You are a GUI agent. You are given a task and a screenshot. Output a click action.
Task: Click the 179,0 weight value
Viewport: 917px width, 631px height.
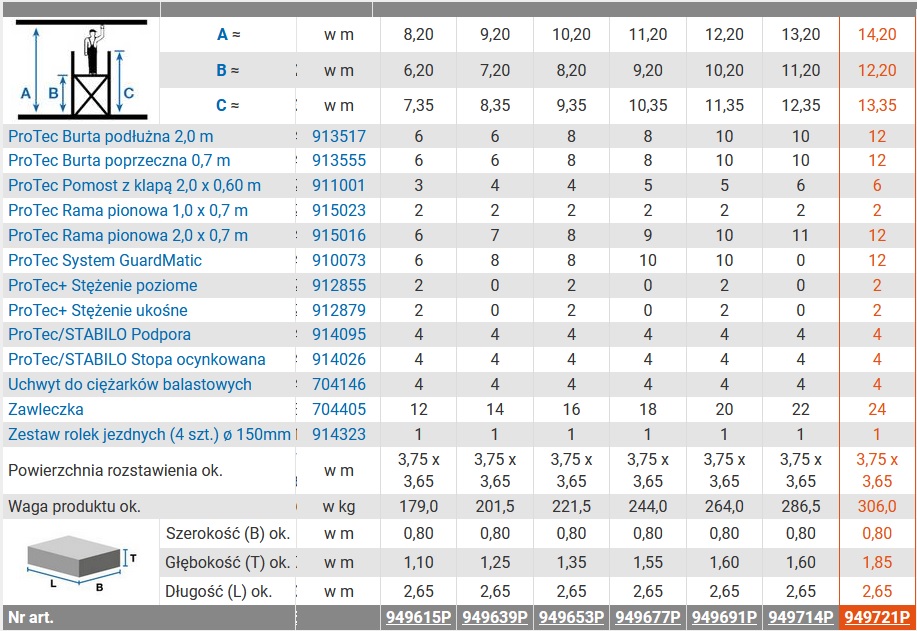click(419, 506)
